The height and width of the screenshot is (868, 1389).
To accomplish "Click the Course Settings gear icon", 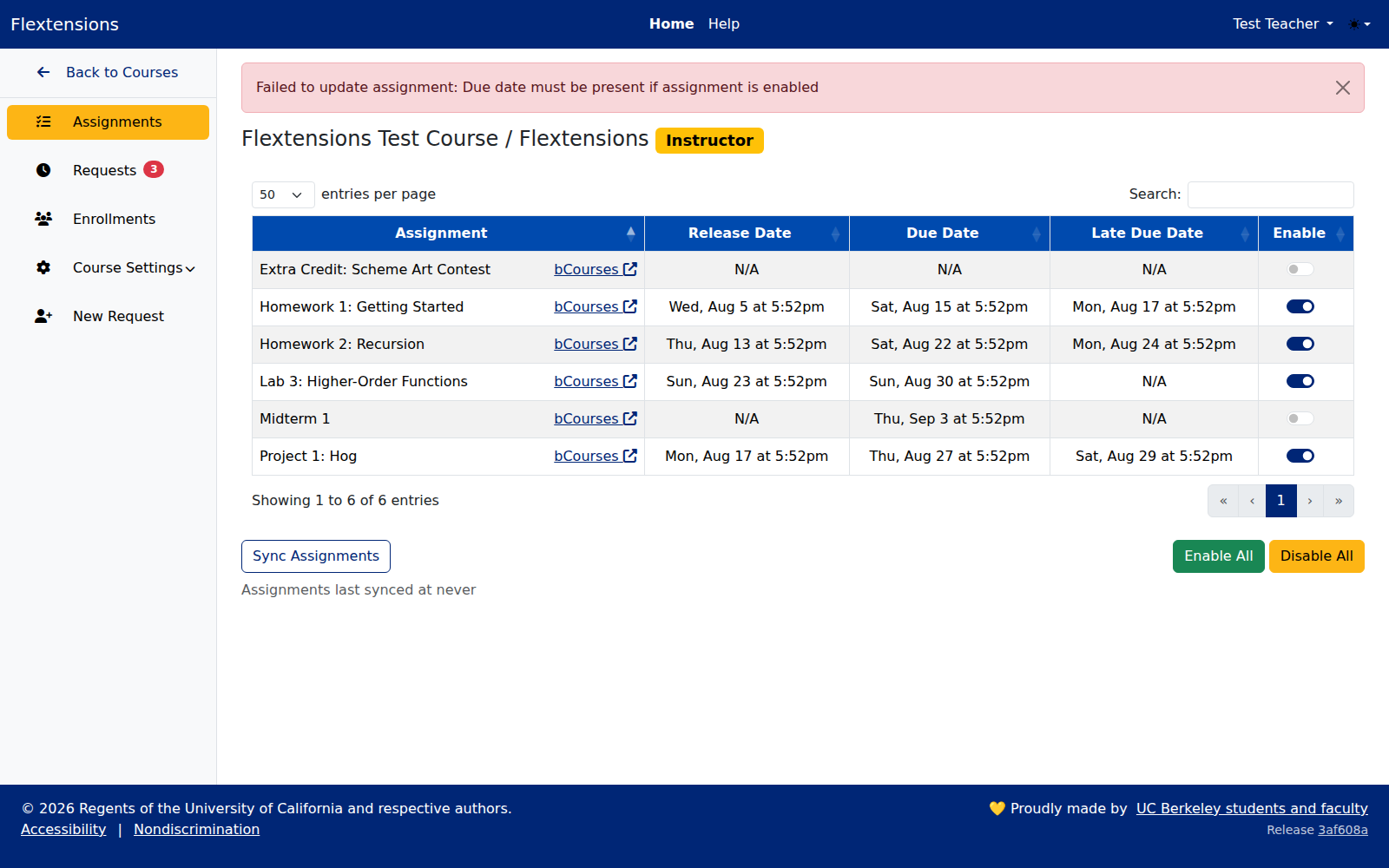I will (x=43, y=267).
